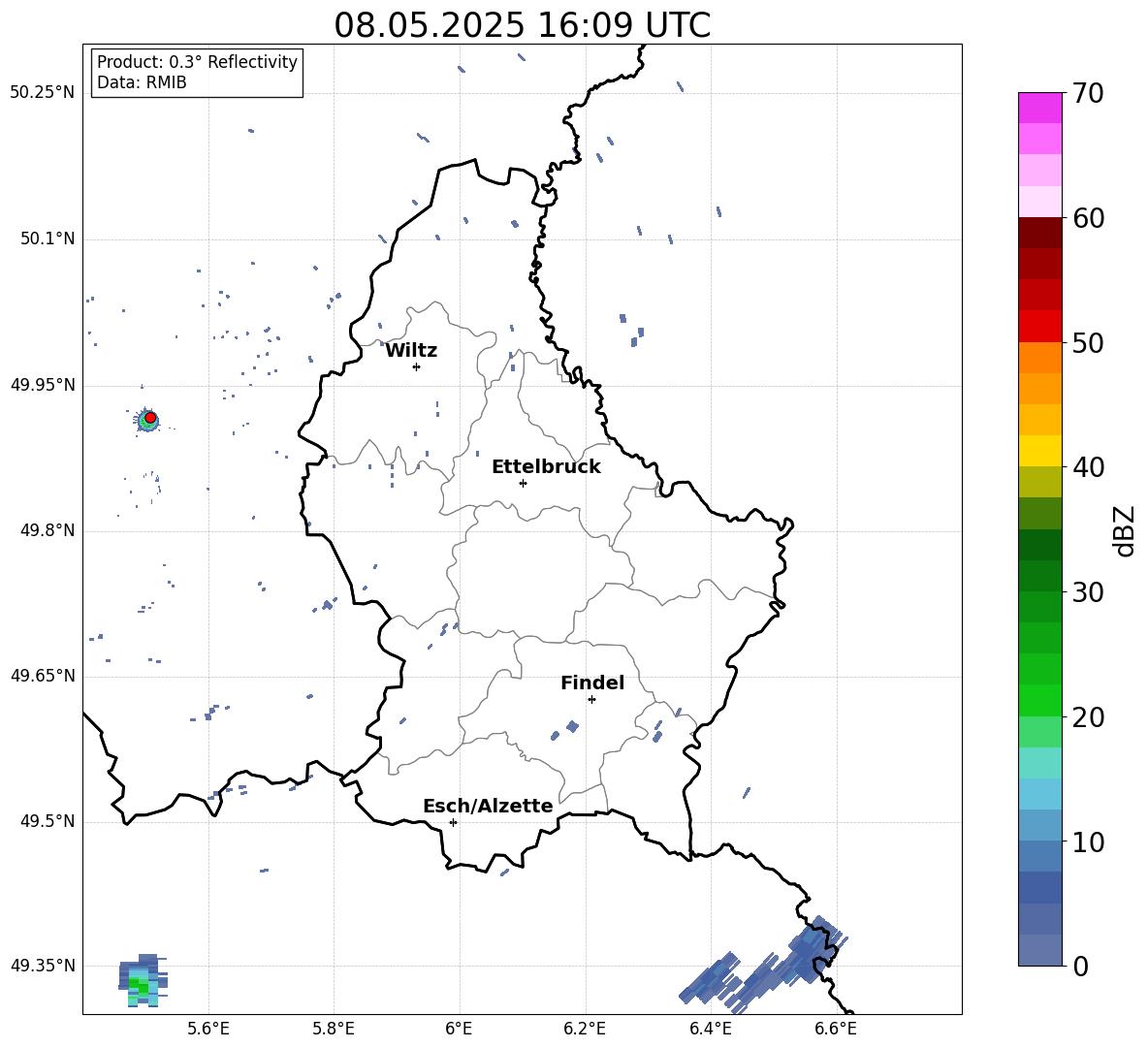Click the 5.6°E longitude tick label
The height and width of the screenshot is (1048, 1148).
pos(208,1029)
